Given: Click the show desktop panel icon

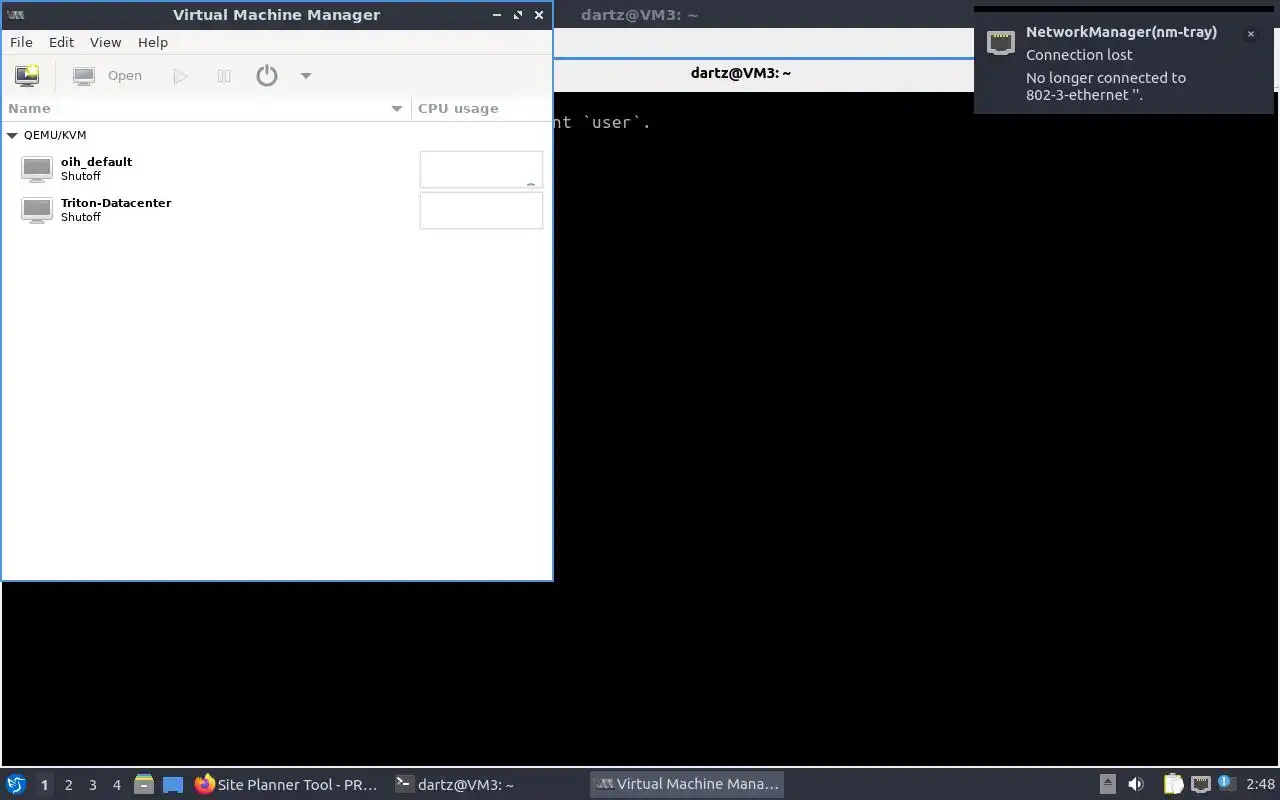Looking at the screenshot, I should [x=173, y=785].
